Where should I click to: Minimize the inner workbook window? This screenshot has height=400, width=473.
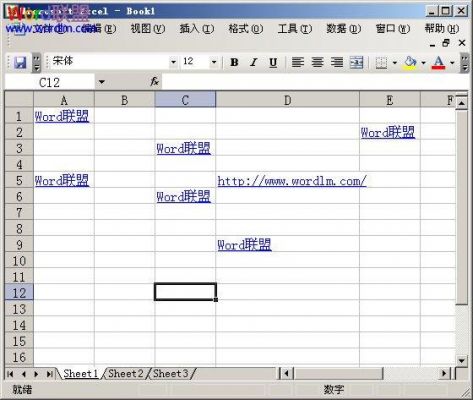coord(432,44)
